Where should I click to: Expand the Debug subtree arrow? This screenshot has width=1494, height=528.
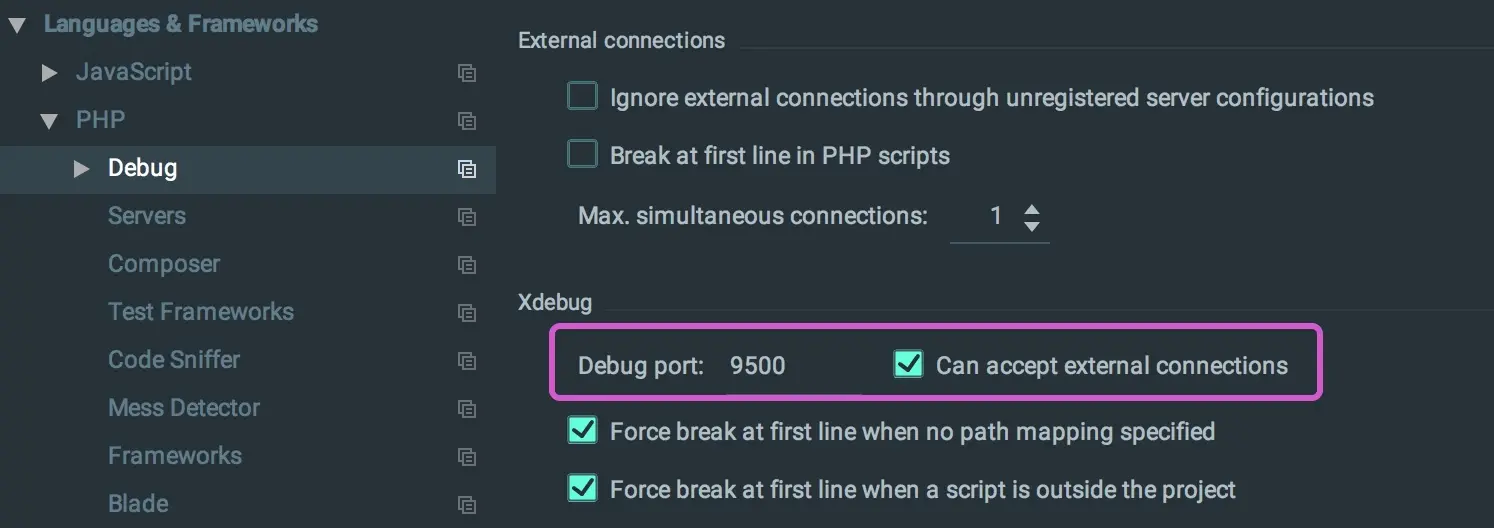pos(81,169)
